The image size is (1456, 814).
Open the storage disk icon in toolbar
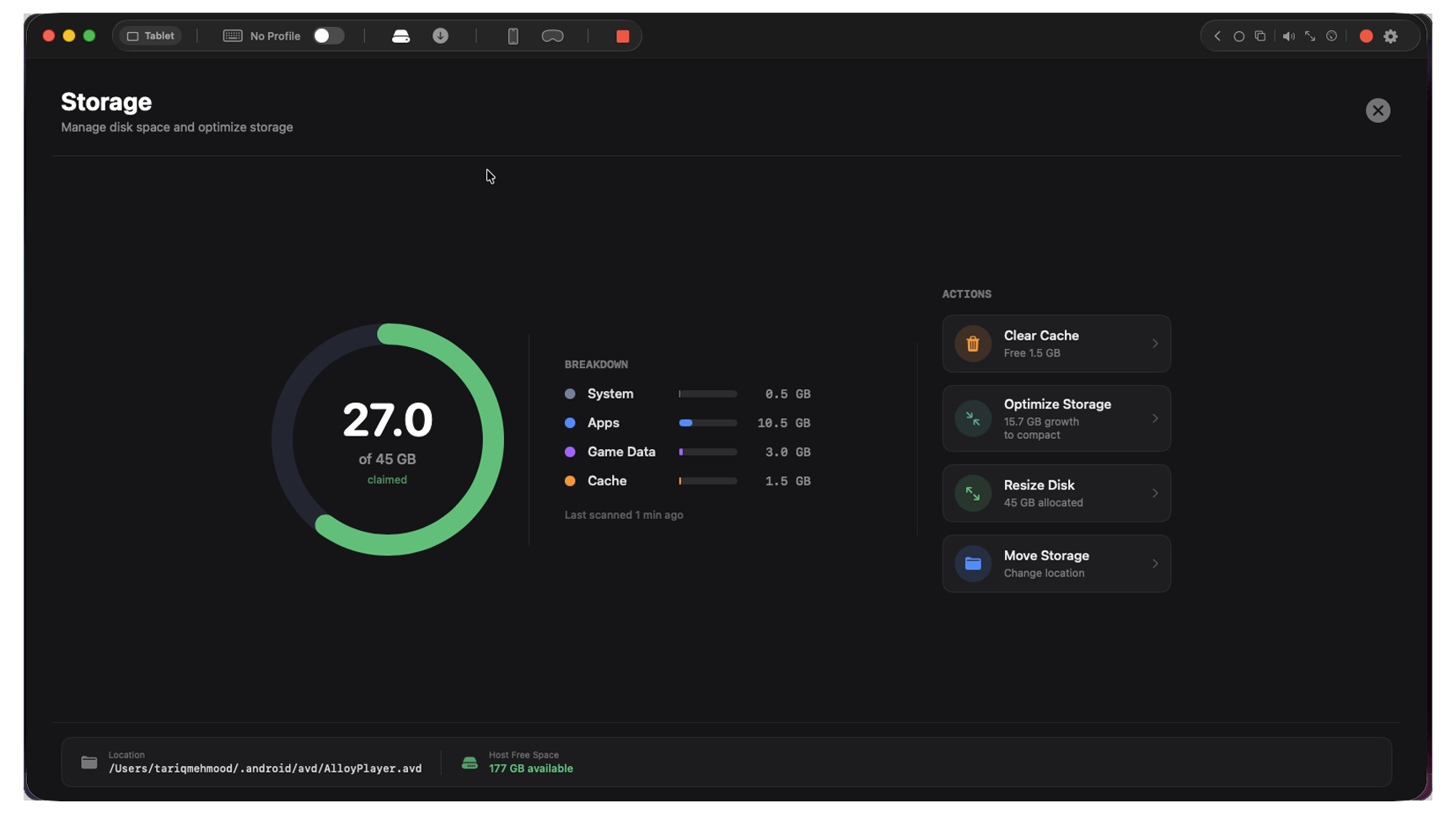coord(401,36)
